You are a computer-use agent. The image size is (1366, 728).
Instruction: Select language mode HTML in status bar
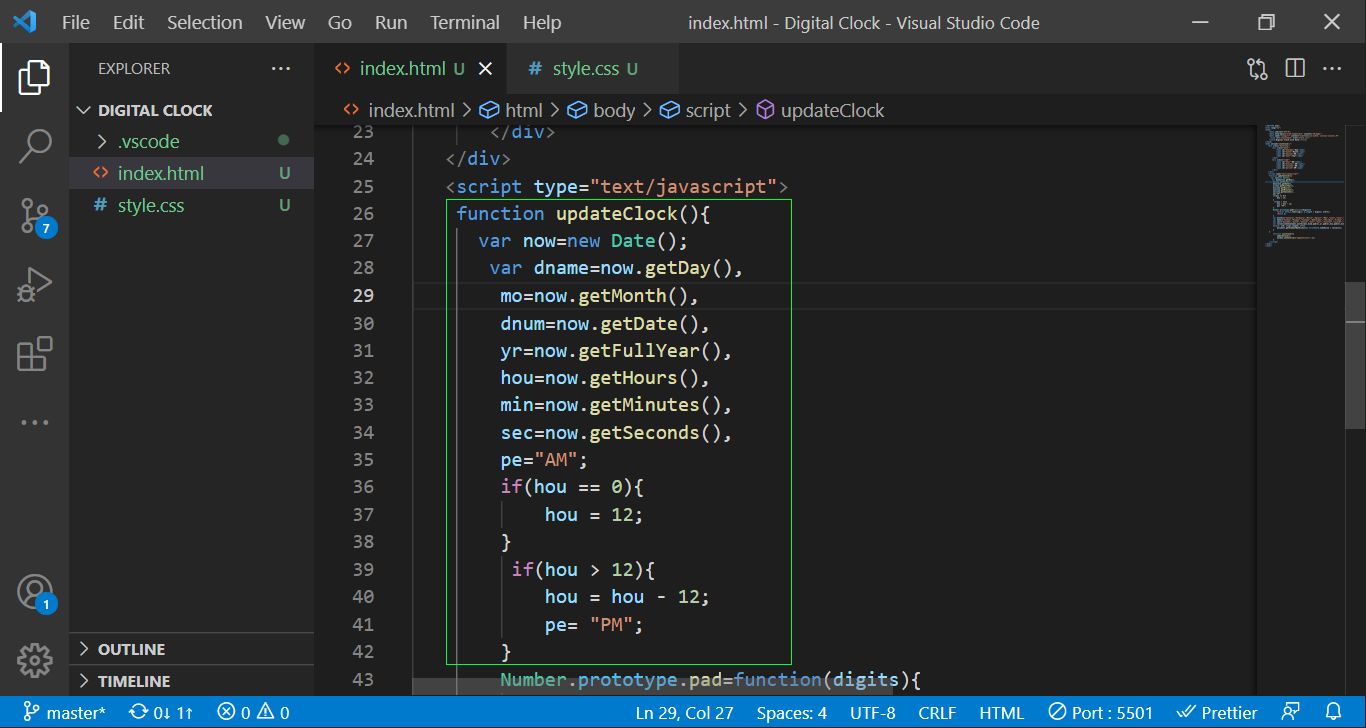(x=1002, y=713)
